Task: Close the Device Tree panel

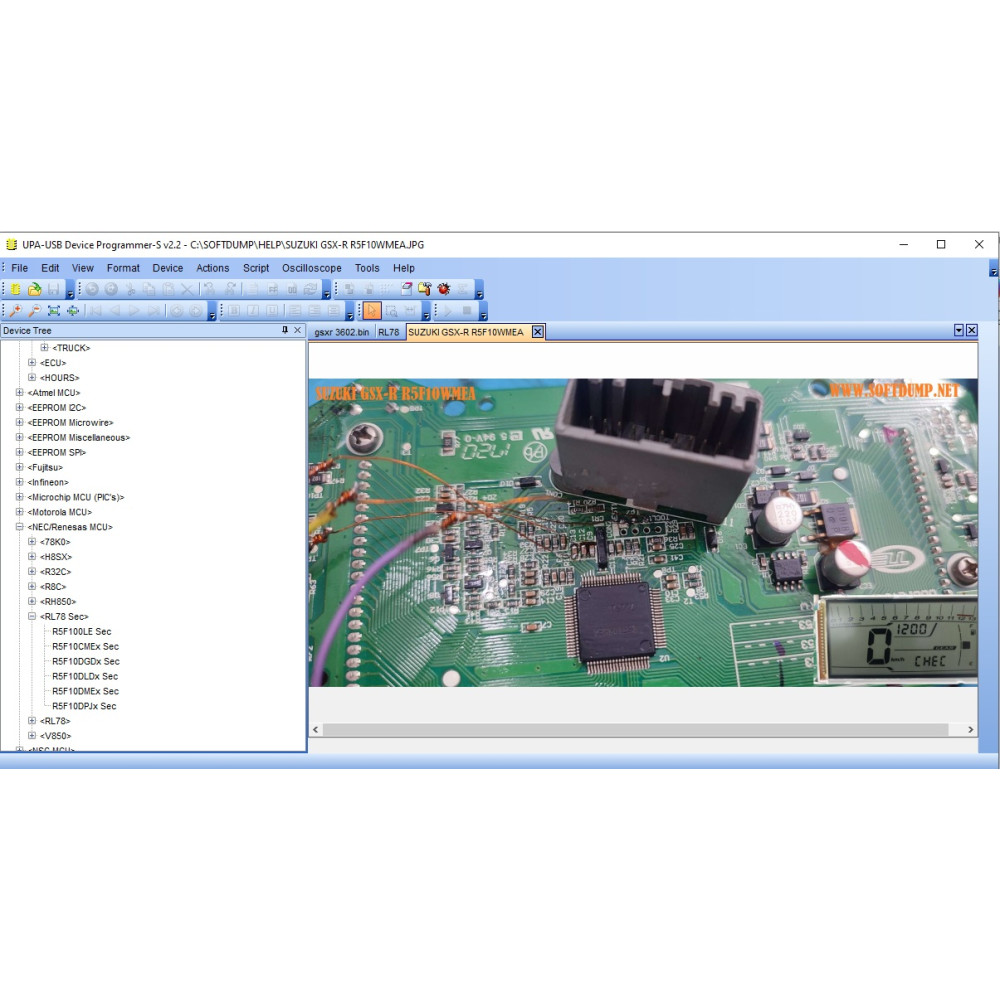Action: pos(297,330)
